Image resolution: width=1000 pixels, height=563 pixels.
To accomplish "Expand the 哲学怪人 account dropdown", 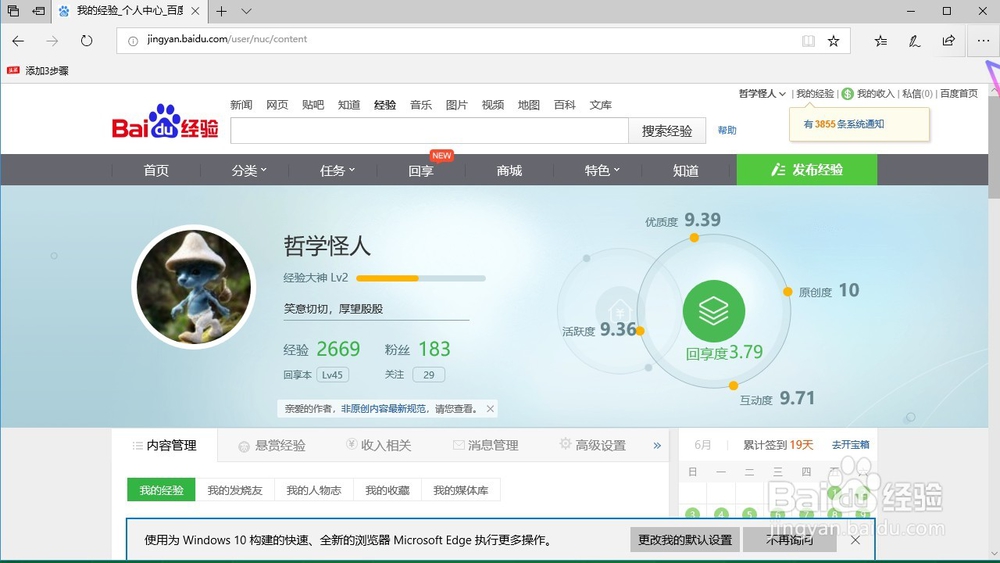I will point(762,94).
